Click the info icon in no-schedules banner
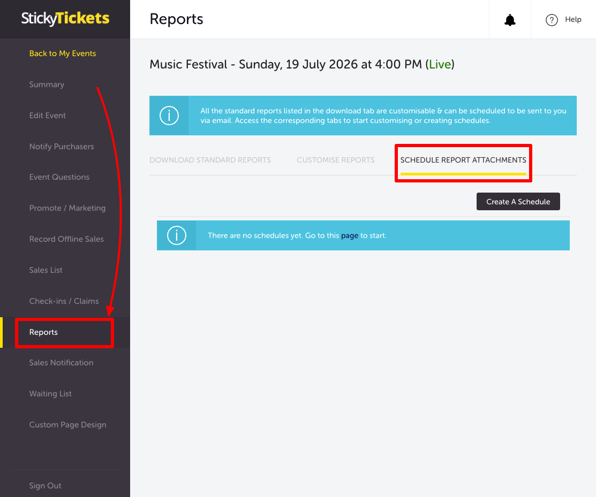 click(x=177, y=235)
